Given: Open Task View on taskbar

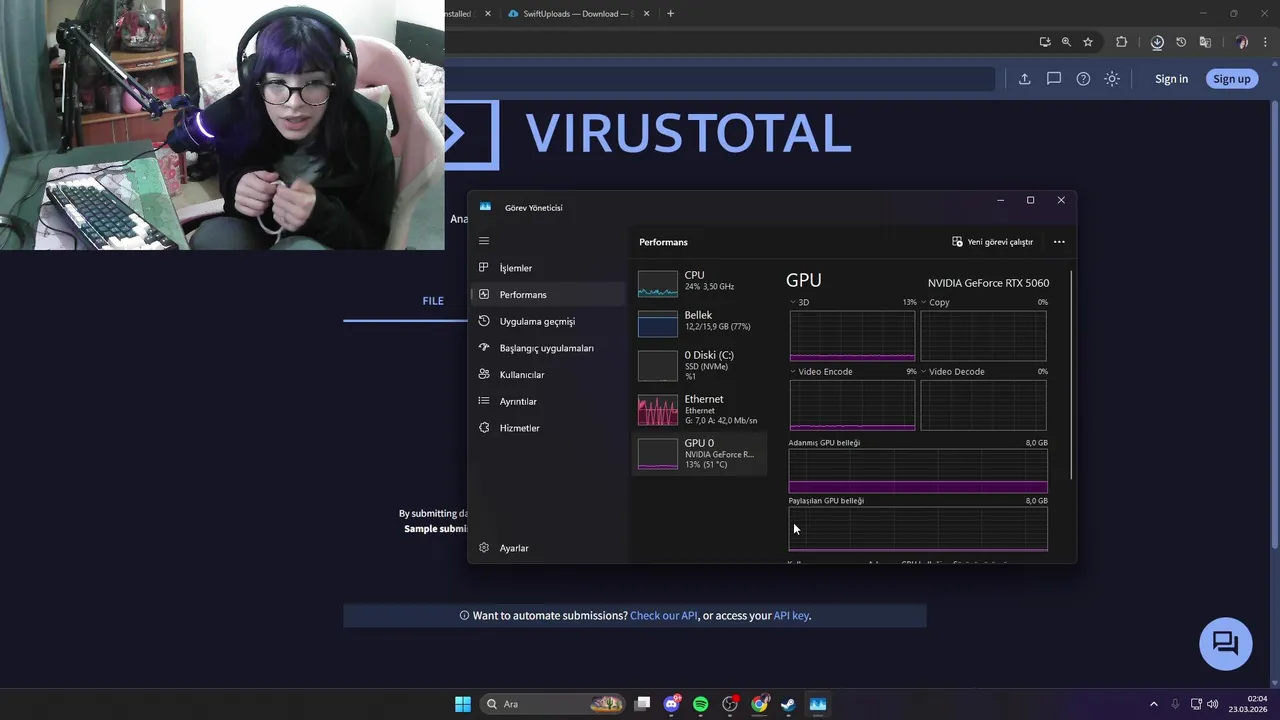Looking at the screenshot, I should [x=643, y=704].
